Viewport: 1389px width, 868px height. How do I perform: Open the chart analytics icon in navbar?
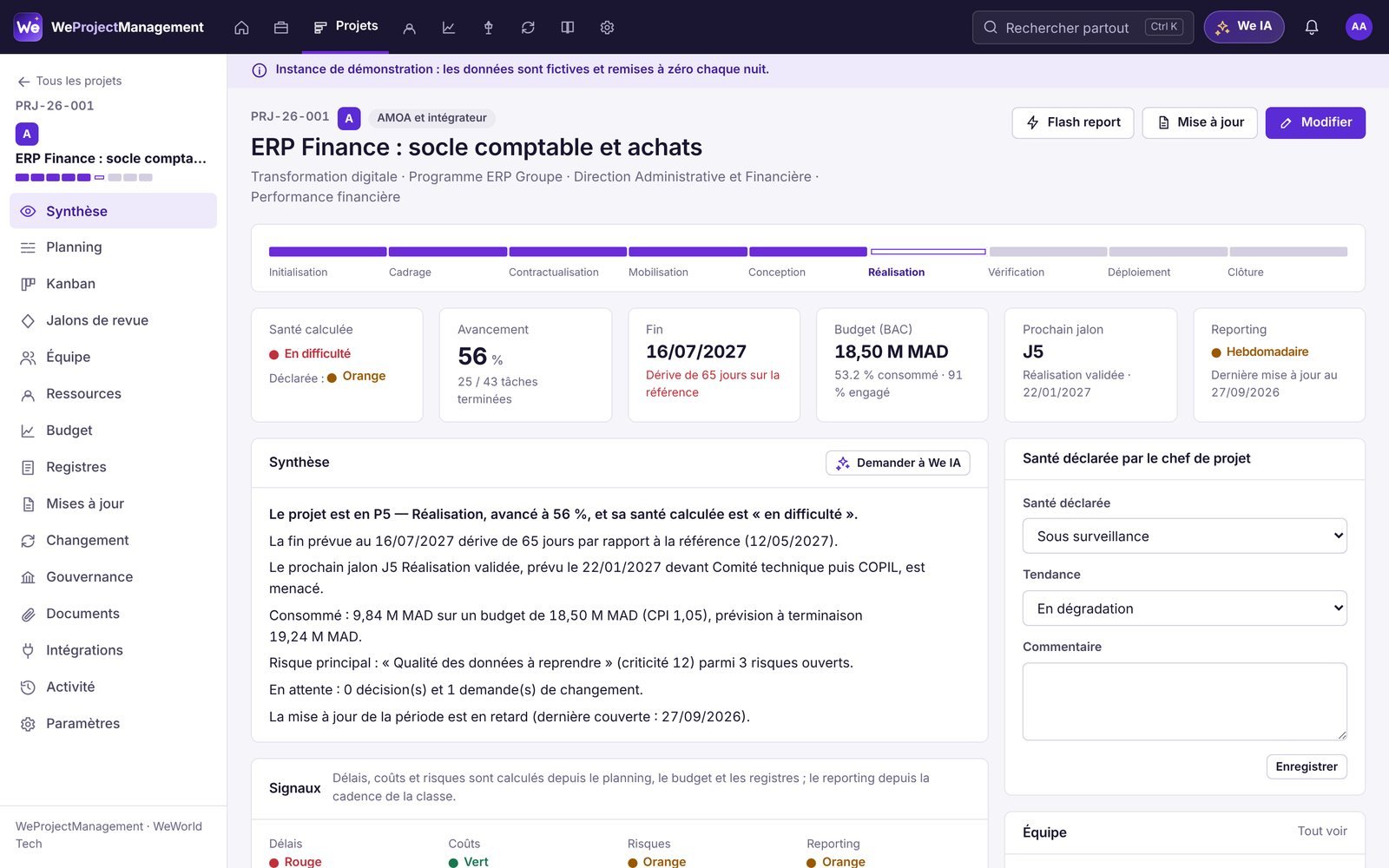point(449,27)
